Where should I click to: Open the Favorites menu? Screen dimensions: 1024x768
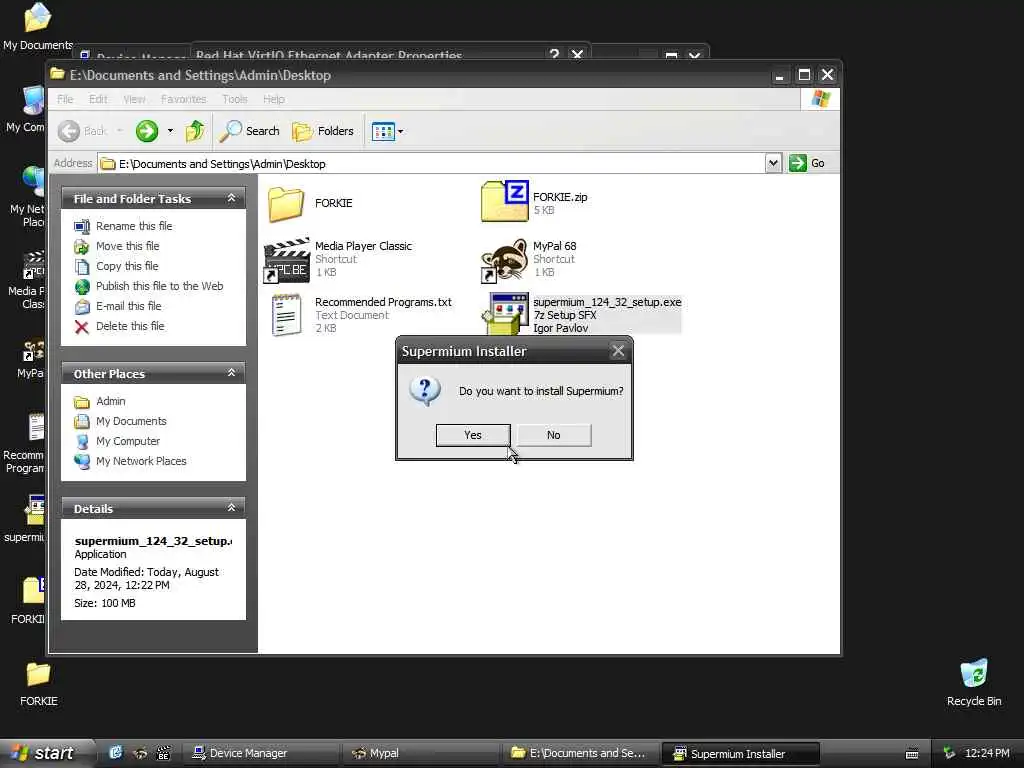(184, 99)
